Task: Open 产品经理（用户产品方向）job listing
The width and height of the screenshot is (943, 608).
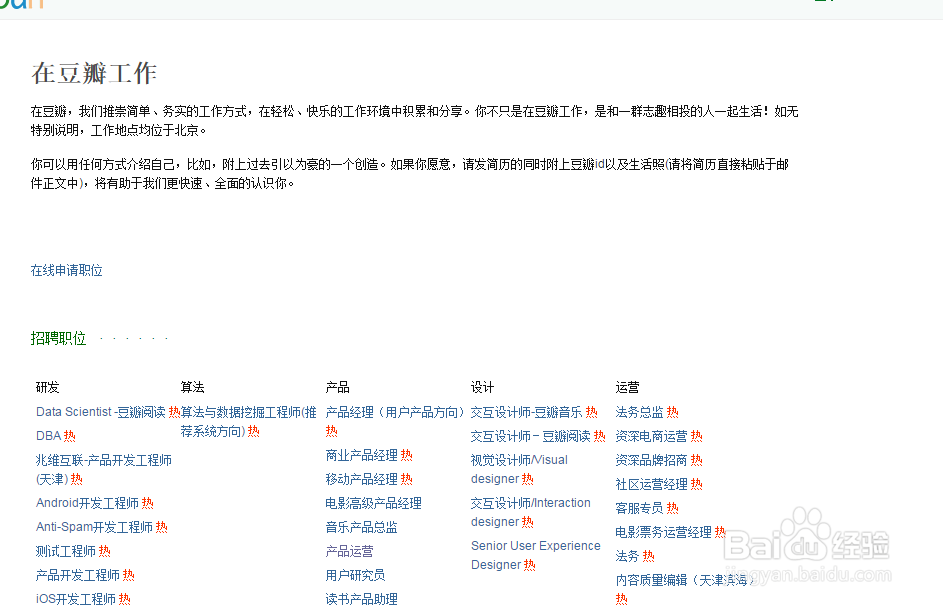Action: (x=395, y=412)
